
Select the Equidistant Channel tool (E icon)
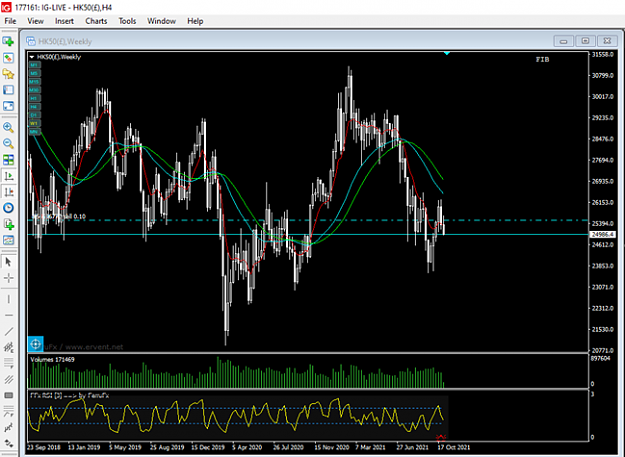click(8, 347)
